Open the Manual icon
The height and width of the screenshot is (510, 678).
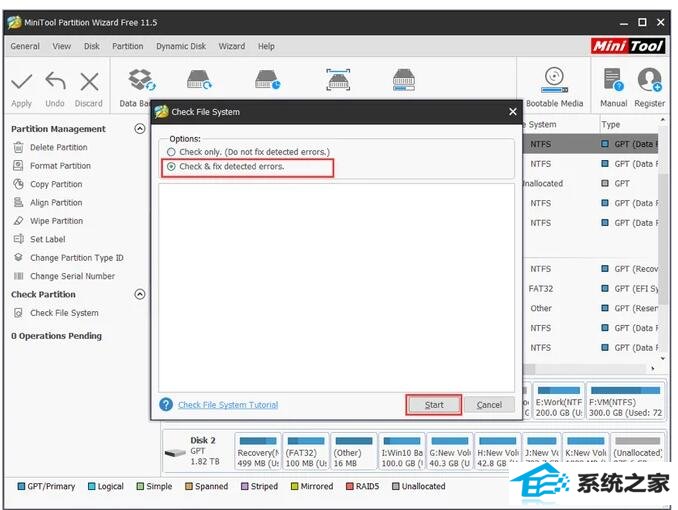coord(613,80)
